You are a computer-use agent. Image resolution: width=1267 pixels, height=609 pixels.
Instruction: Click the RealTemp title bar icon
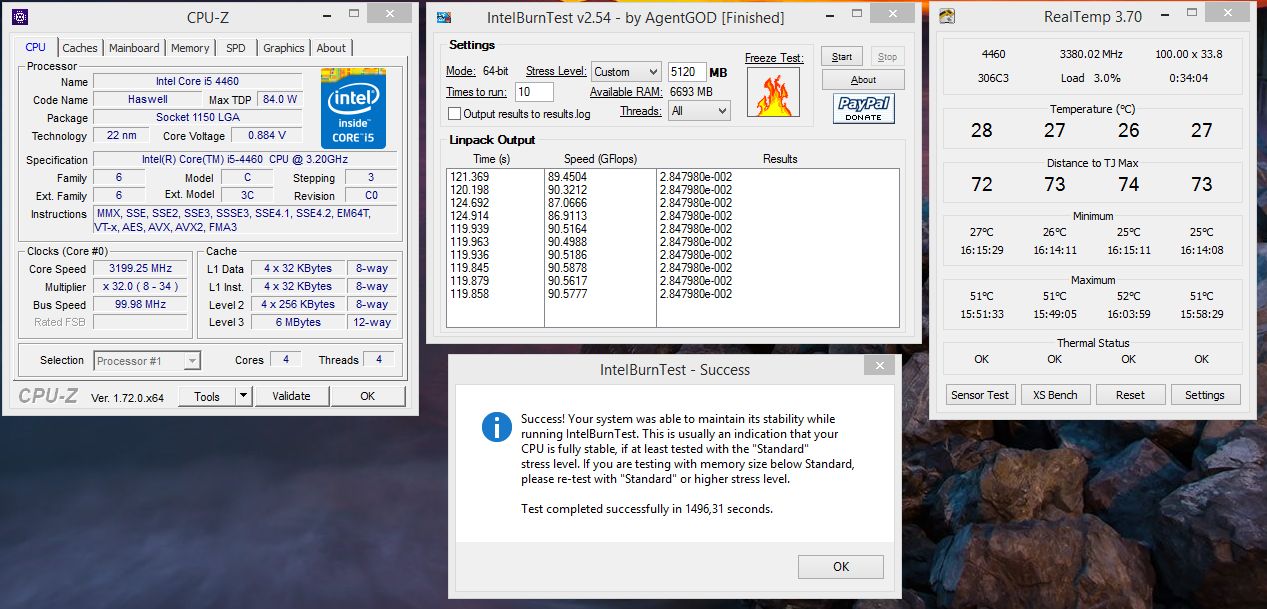pos(947,17)
